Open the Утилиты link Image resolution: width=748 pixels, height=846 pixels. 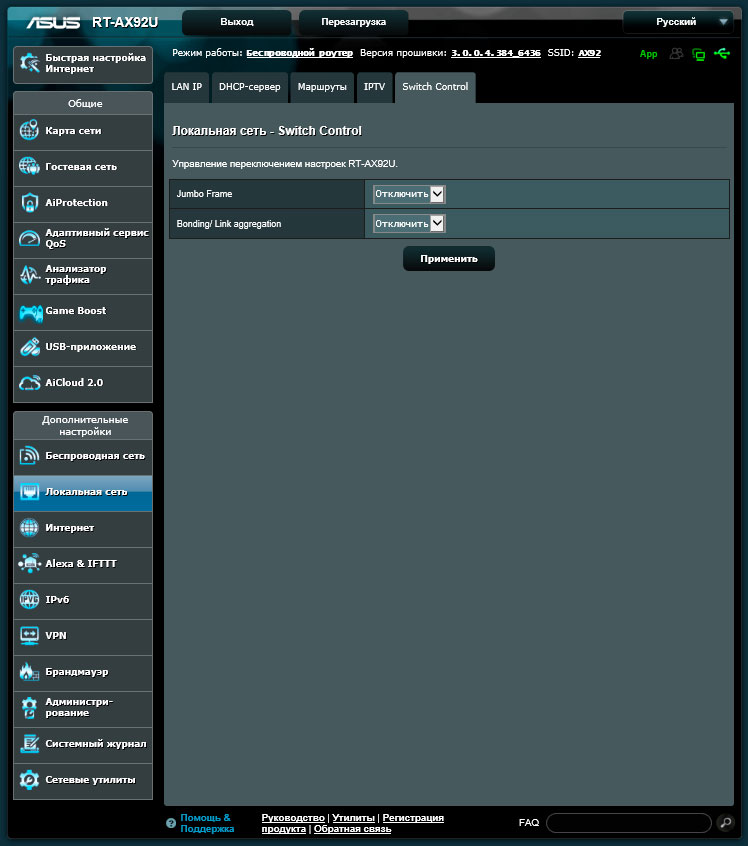(x=353, y=818)
